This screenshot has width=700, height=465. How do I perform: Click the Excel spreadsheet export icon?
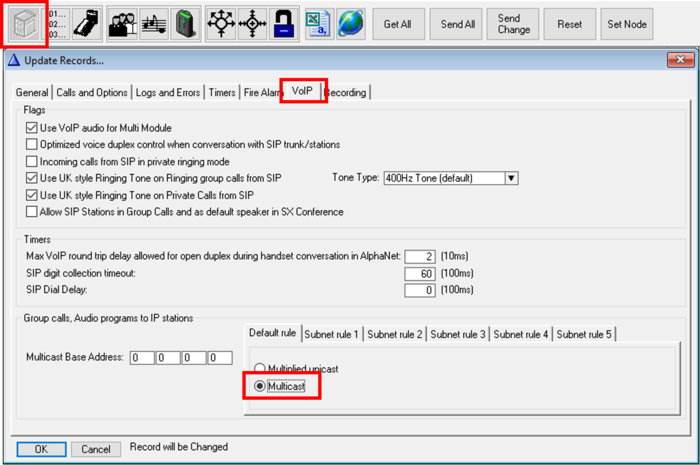point(318,24)
